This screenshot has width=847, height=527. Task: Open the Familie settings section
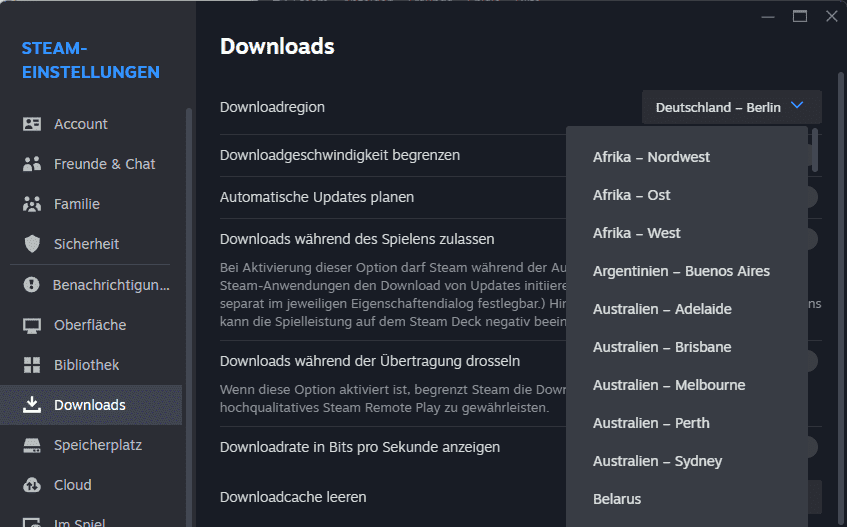pyautogui.click(x=91, y=204)
